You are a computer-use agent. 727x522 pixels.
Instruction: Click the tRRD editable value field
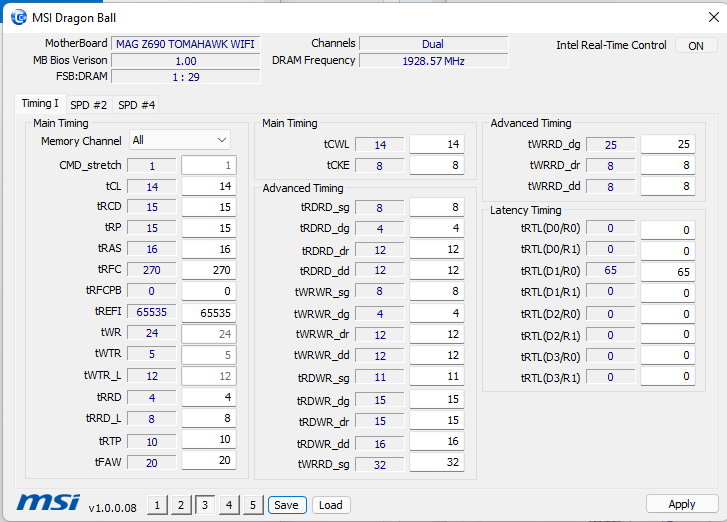coord(209,397)
